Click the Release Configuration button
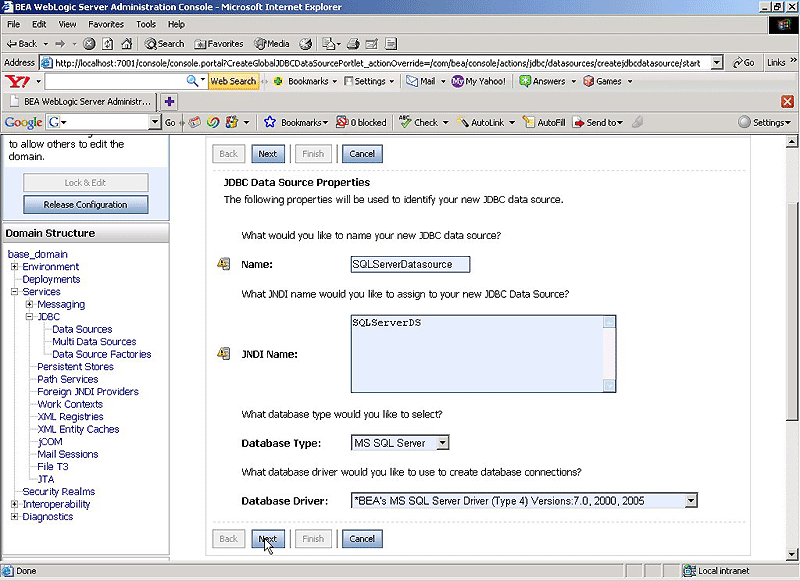 click(x=86, y=205)
